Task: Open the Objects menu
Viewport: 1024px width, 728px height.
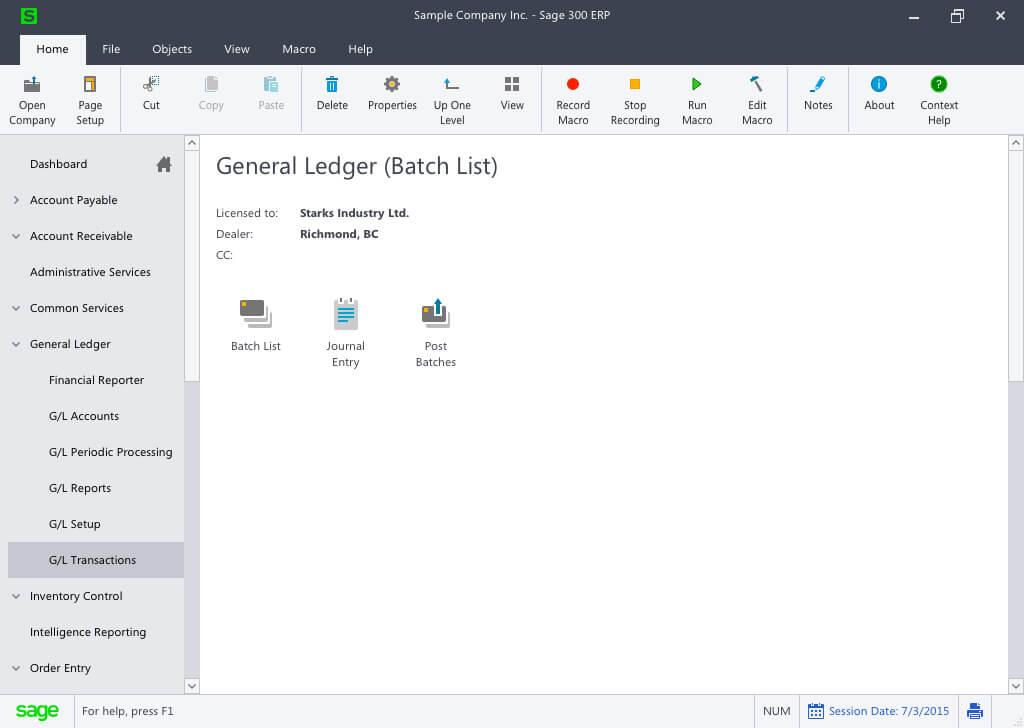Action: point(172,48)
